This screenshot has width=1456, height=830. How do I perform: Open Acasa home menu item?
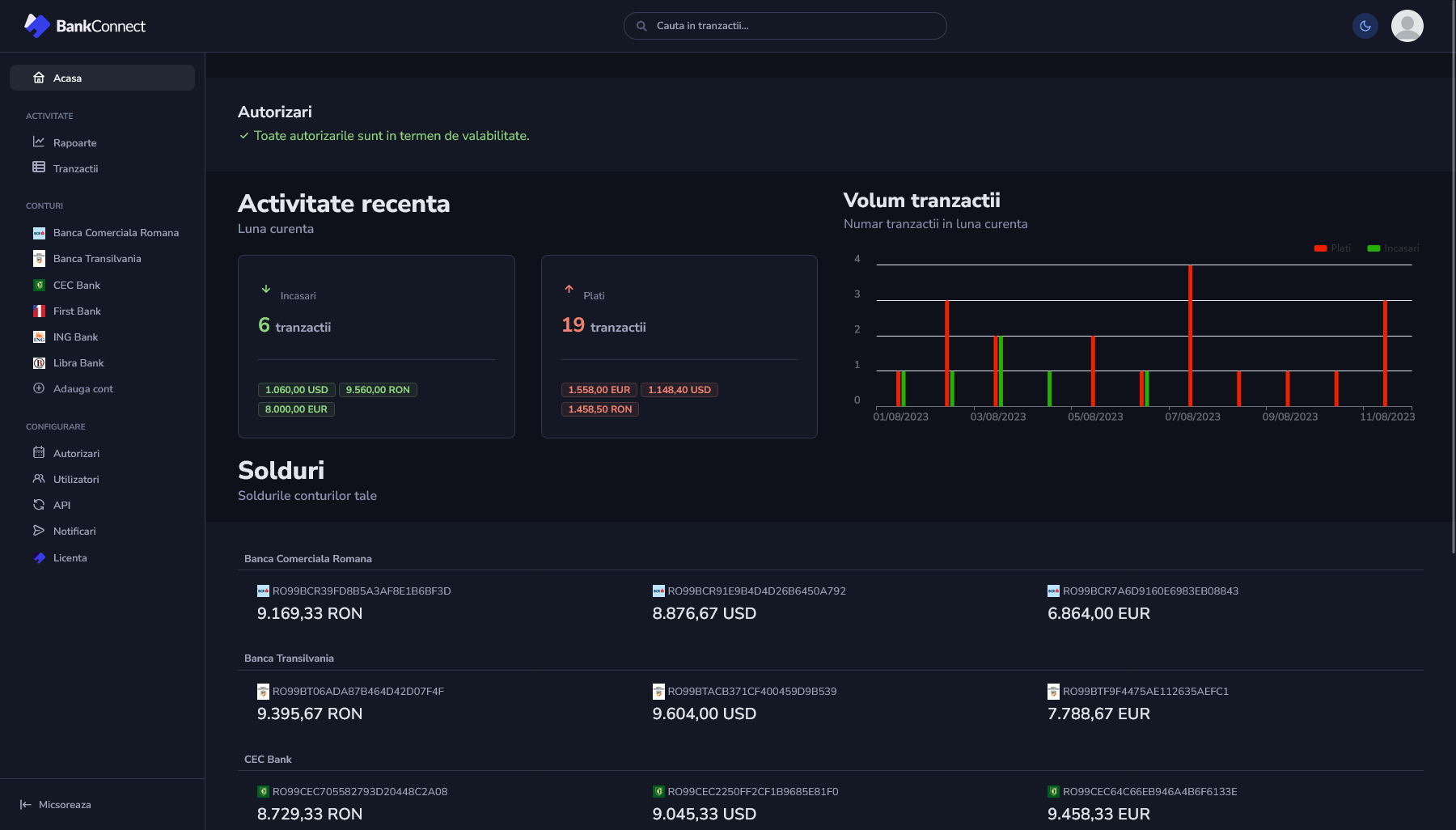pyautogui.click(x=102, y=78)
